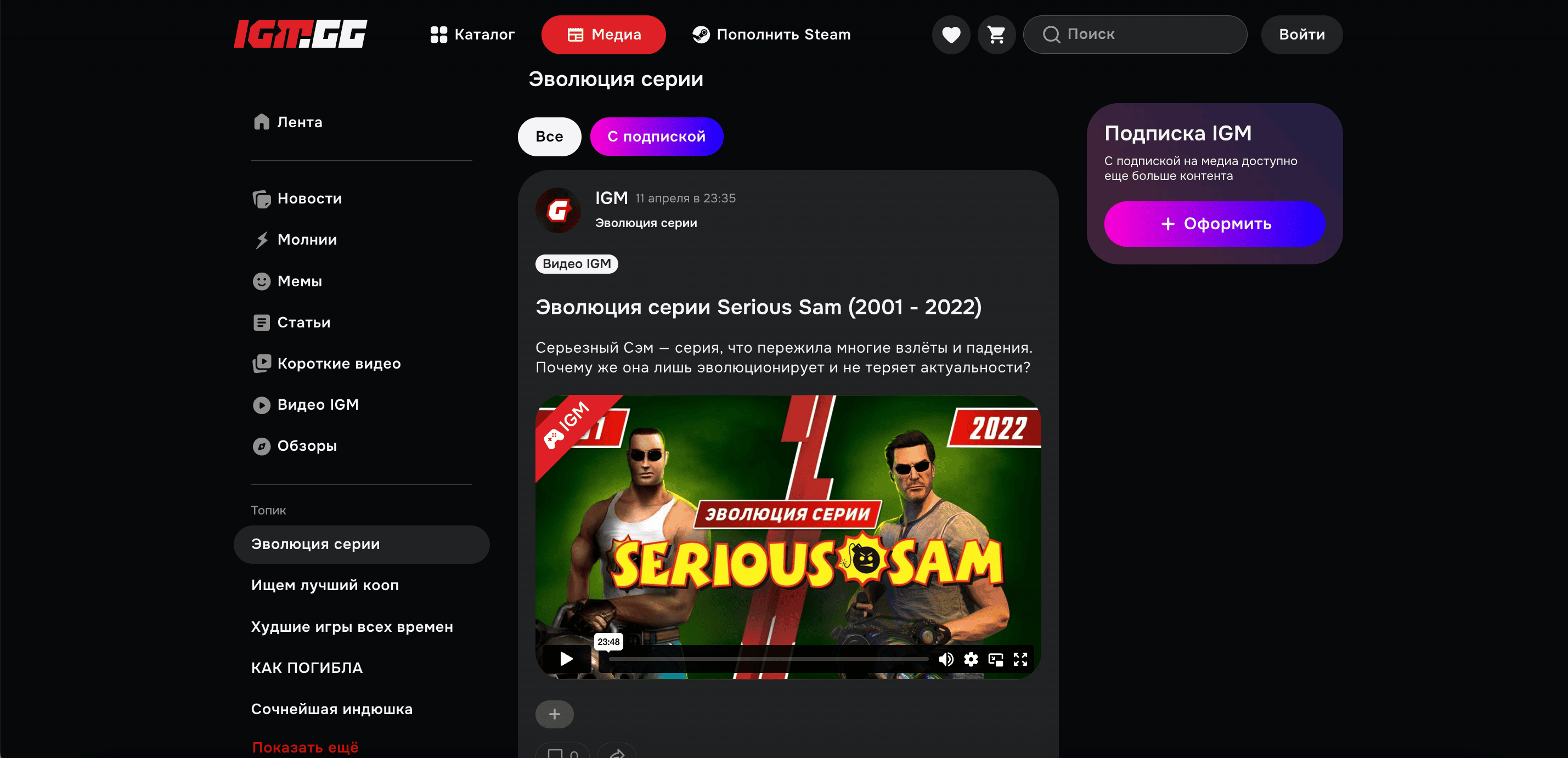Open Новости section label
1568x758 pixels.
[309, 199]
